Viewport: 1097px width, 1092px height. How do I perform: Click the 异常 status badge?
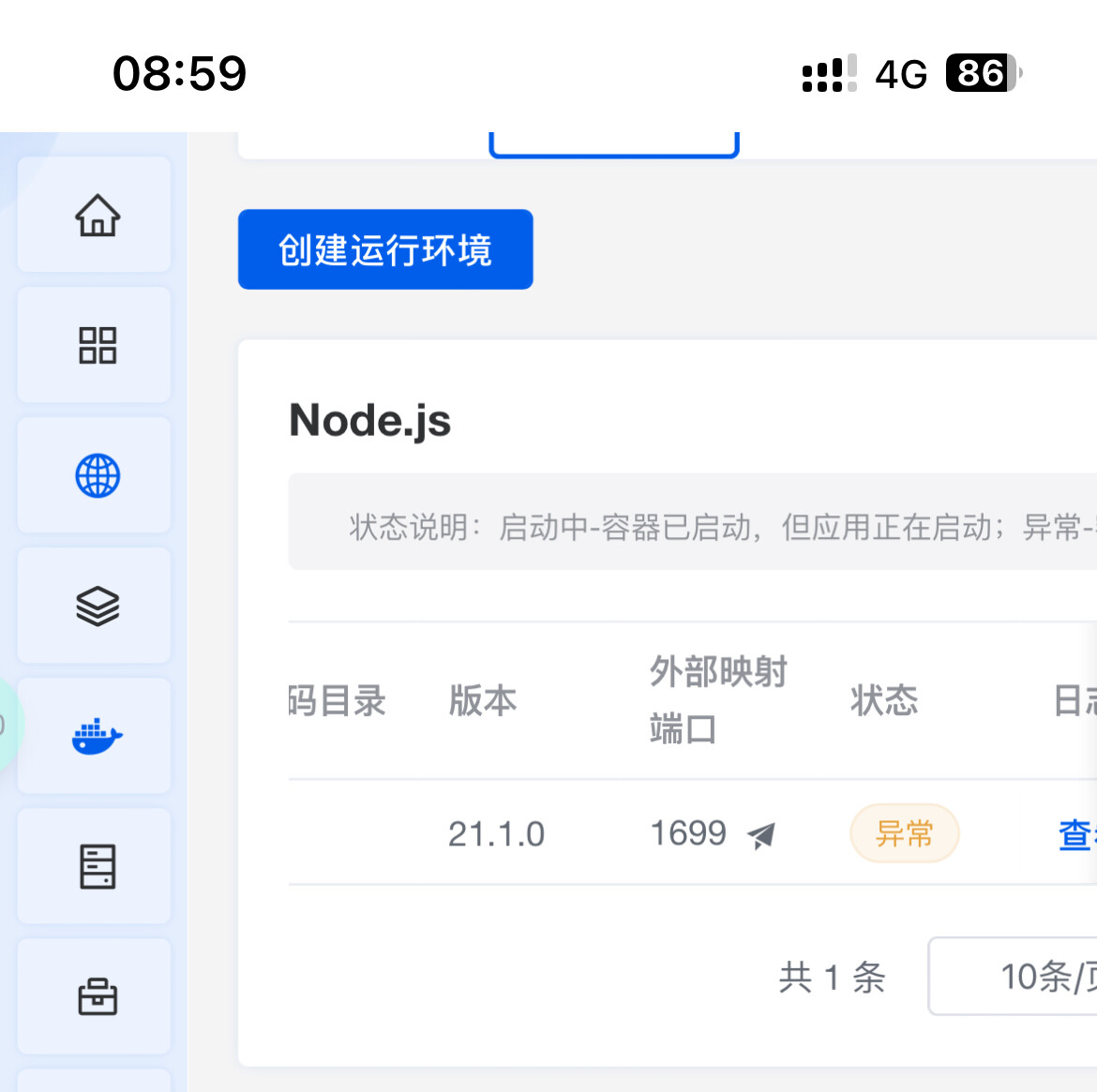[x=904, y=833]
